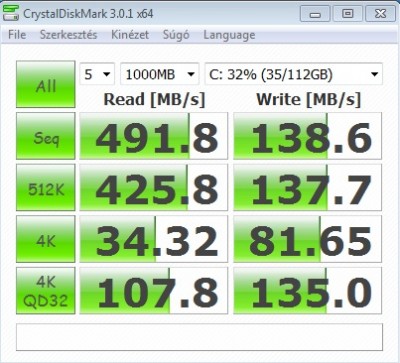400x363 pixels.
Task: Click the Read [MB/s] column header
Action: tap(154, 99)
